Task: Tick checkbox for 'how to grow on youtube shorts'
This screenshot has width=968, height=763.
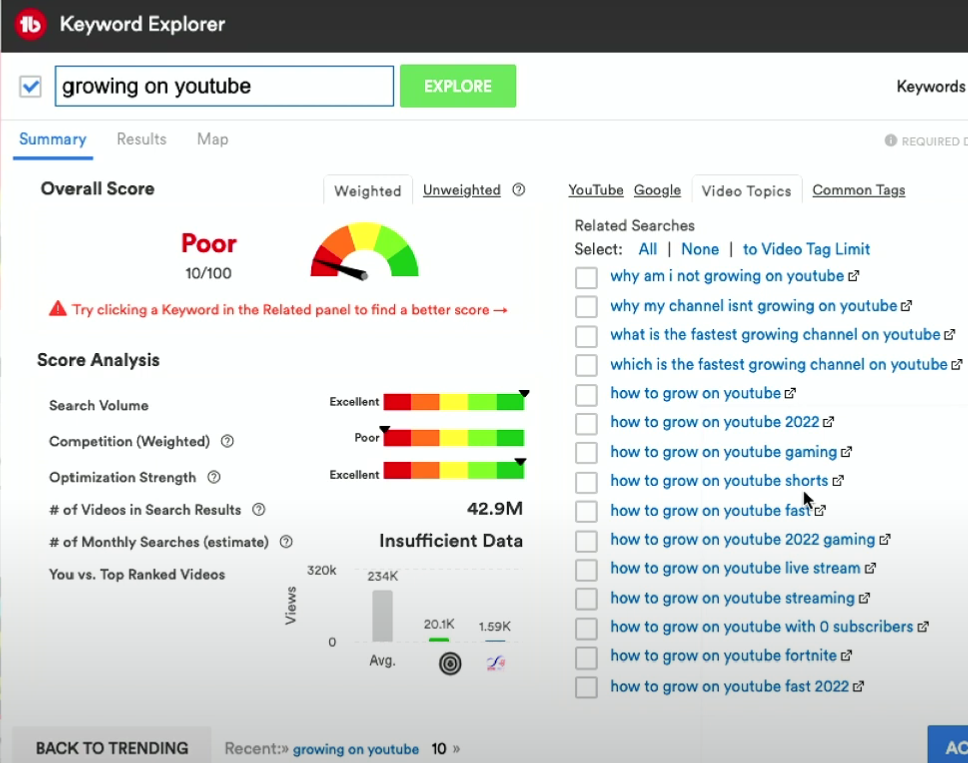Action: click(586, 482)
